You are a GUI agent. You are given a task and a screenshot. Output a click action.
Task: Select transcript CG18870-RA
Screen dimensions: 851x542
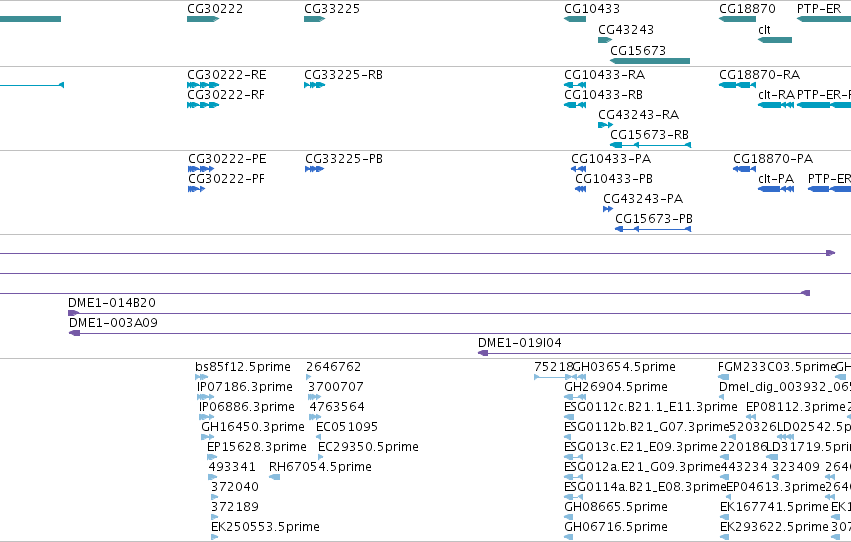coord(737,85)
